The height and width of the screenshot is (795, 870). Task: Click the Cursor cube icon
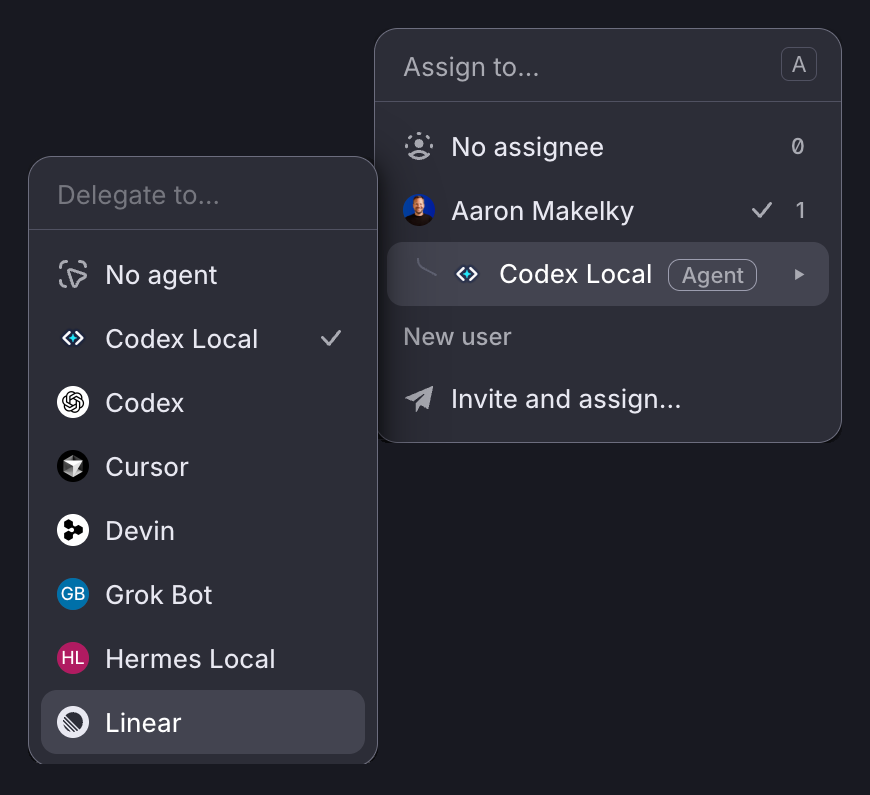[73, 466]
